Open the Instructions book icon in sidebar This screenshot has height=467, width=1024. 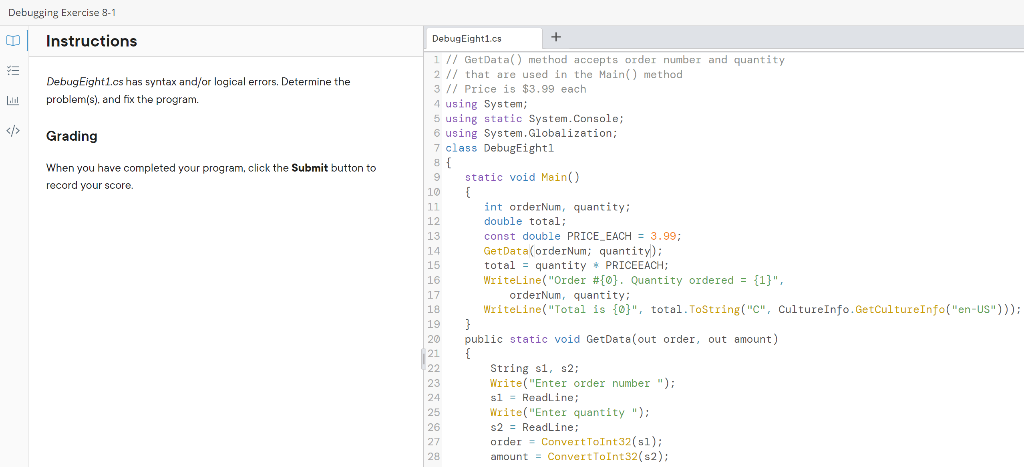pyautogui.click(x=13, y=40)
